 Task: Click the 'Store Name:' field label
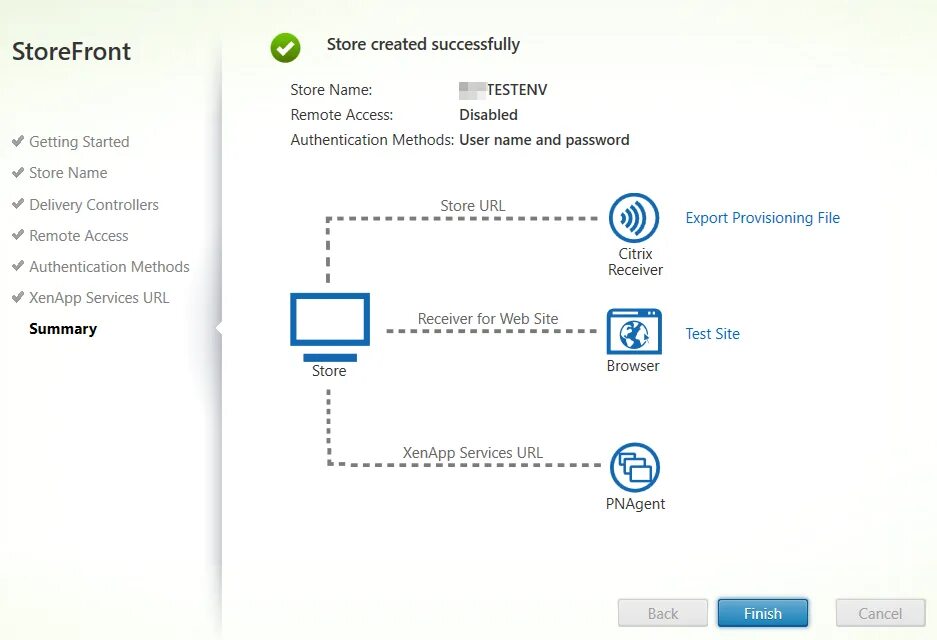tap(331, 90)
